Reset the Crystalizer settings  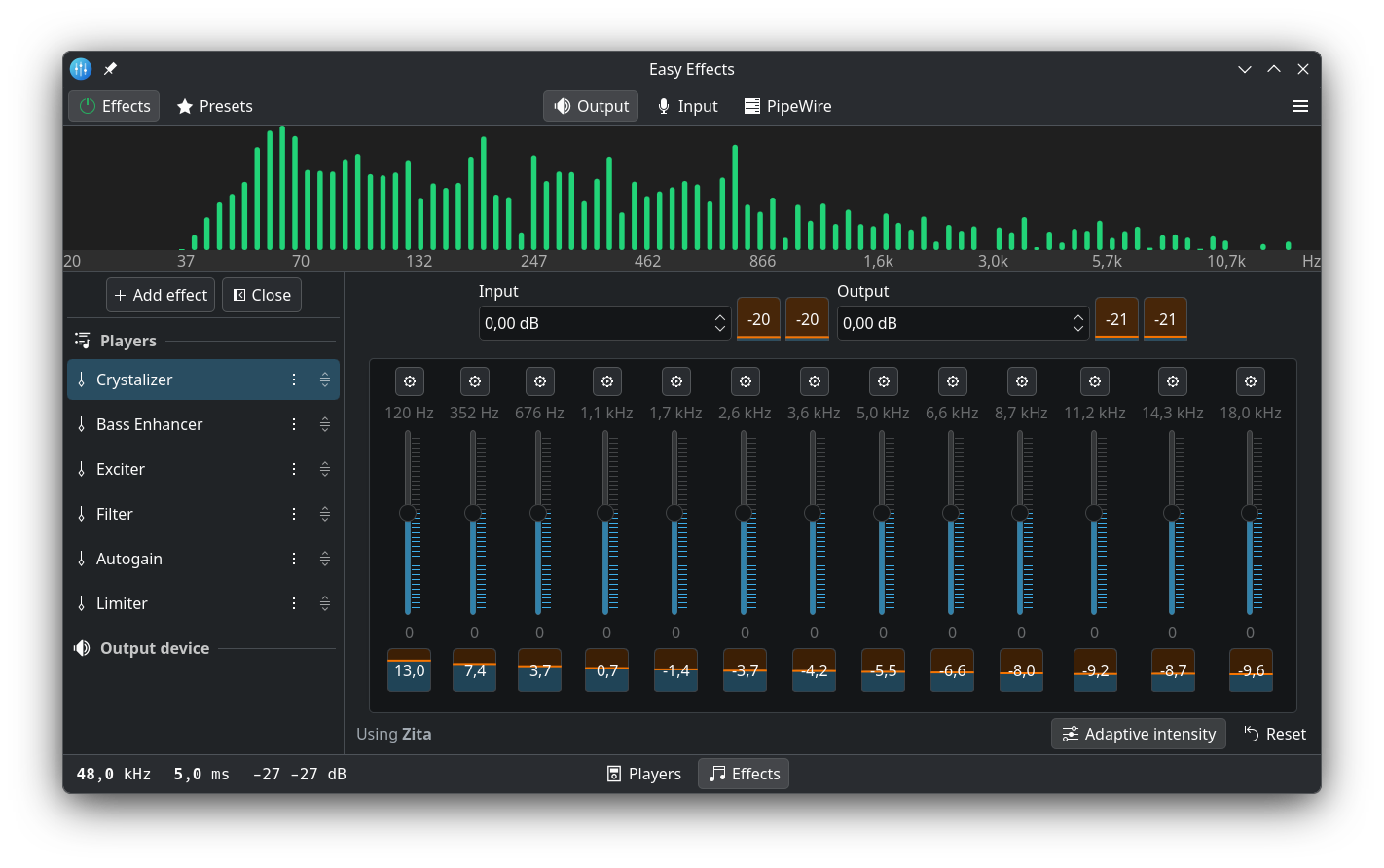coord(1275,734)
